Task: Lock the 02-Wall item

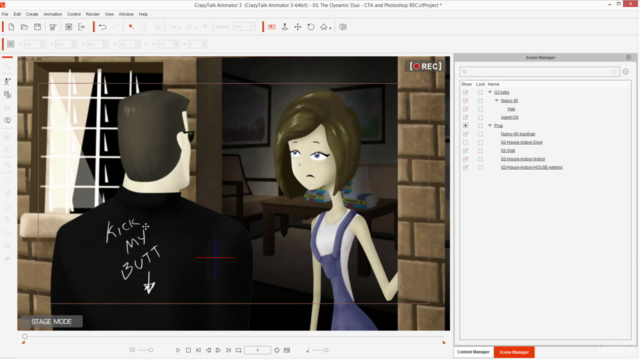Action: pos(480,151)
